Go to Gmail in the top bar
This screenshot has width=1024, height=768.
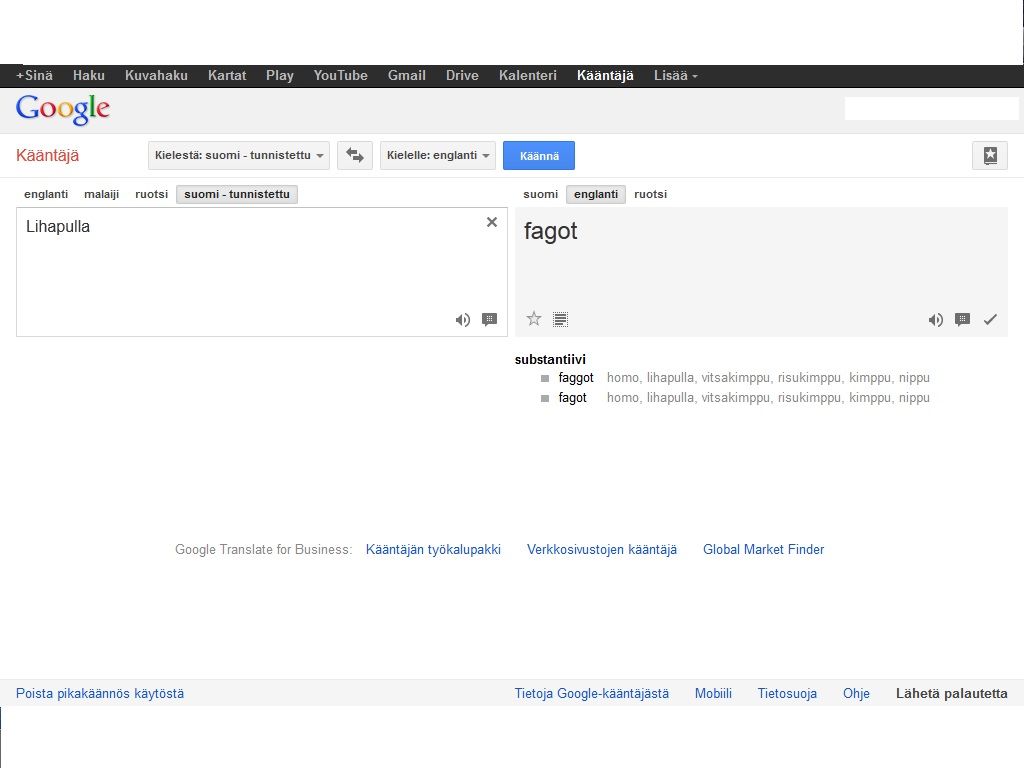(x=406, y=75)
